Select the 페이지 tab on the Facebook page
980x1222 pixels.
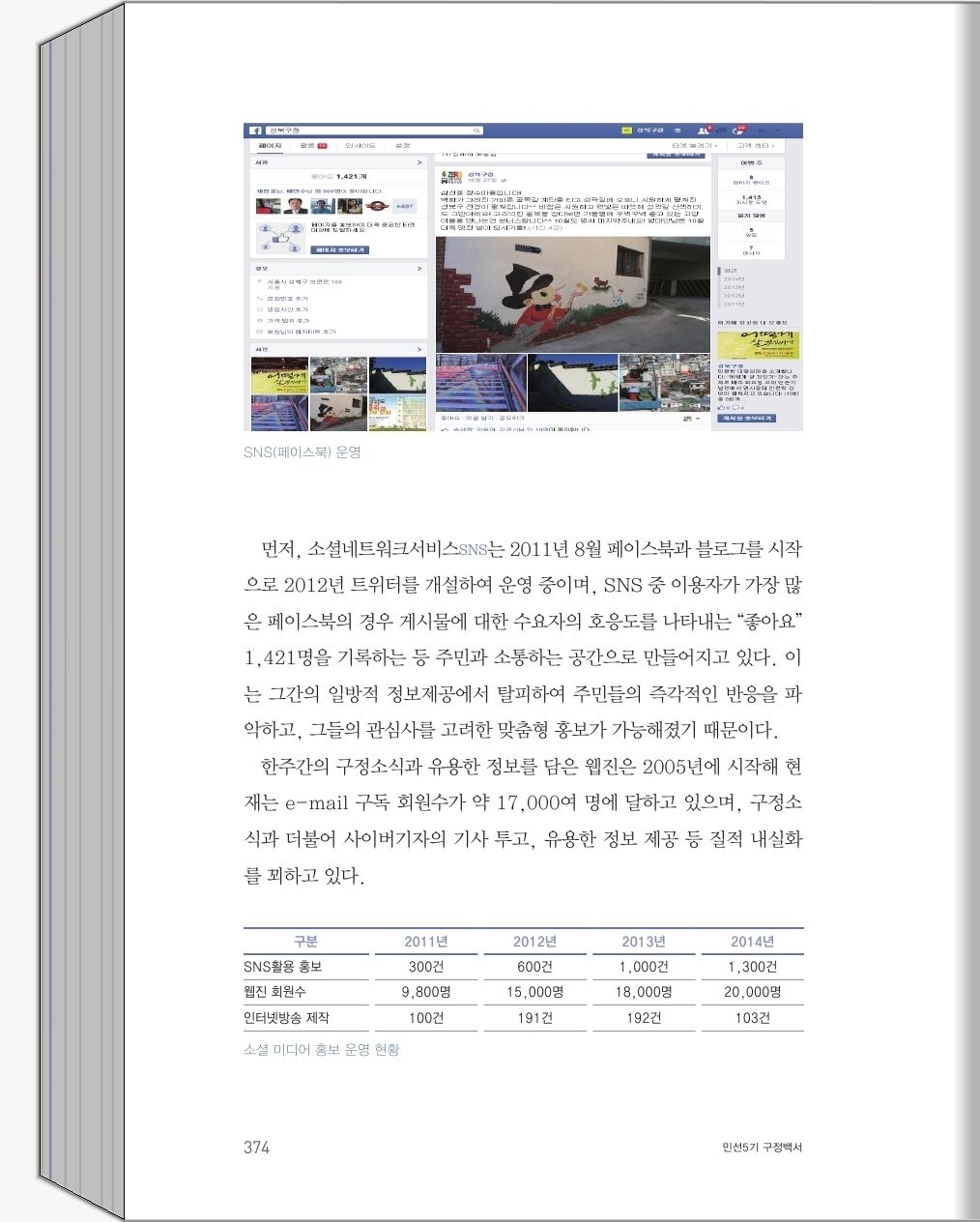point(270,146)
